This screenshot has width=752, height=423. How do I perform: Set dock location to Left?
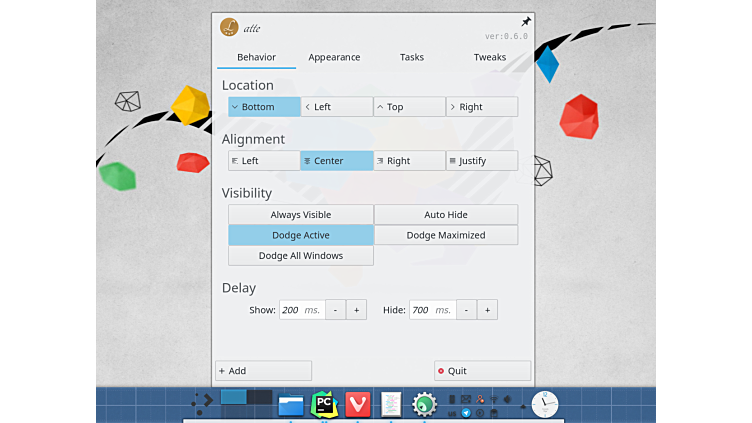pos(337,107)
